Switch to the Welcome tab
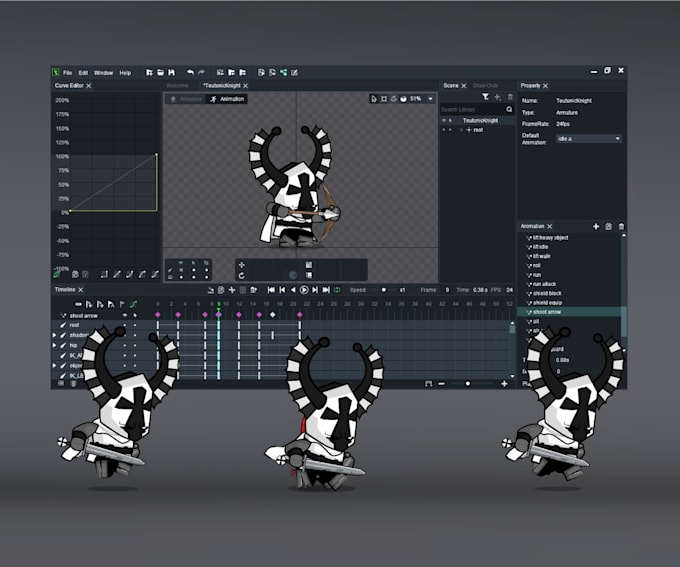680x567 pixels. pyautogui.click(x=177, y=85)
